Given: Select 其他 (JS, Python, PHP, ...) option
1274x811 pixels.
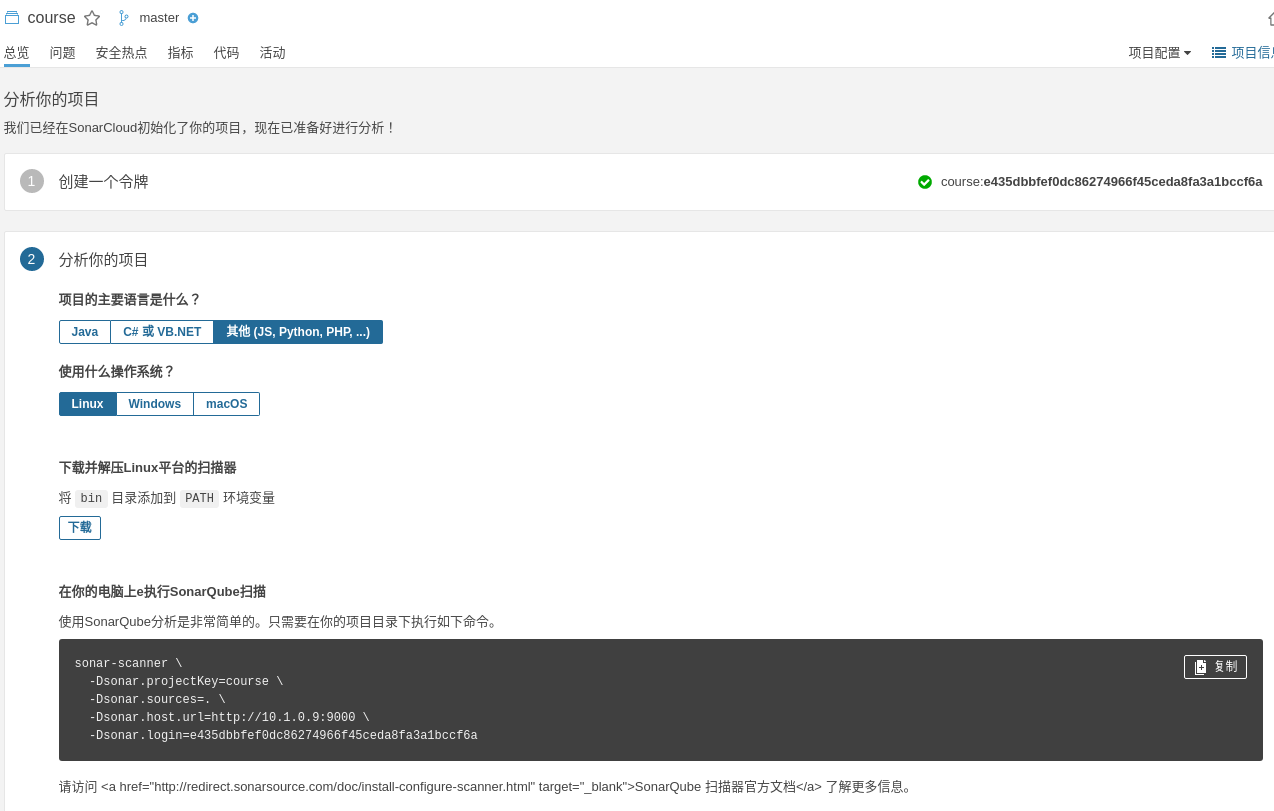Looking at the screenshot, I should (x=298, y=332).
